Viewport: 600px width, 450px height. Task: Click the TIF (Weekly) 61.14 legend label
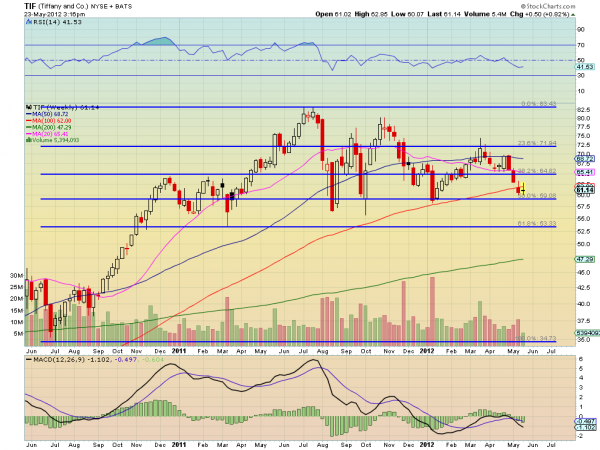(65, 108)
